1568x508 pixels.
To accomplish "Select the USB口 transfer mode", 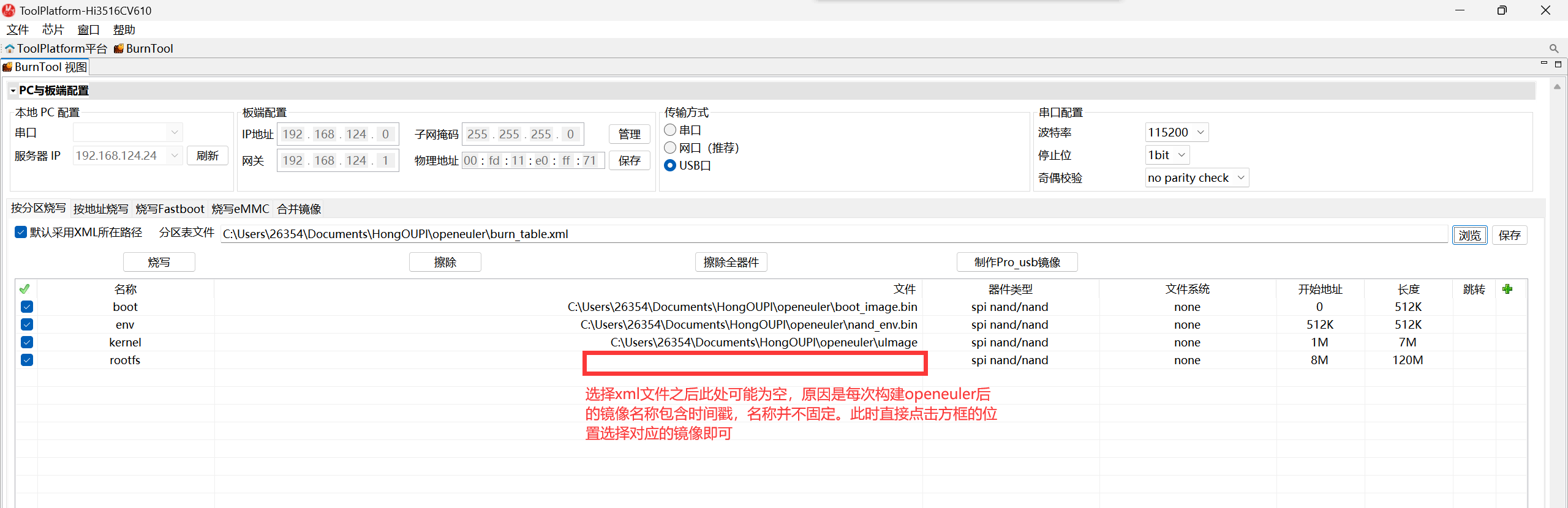I will coord(670,165).
